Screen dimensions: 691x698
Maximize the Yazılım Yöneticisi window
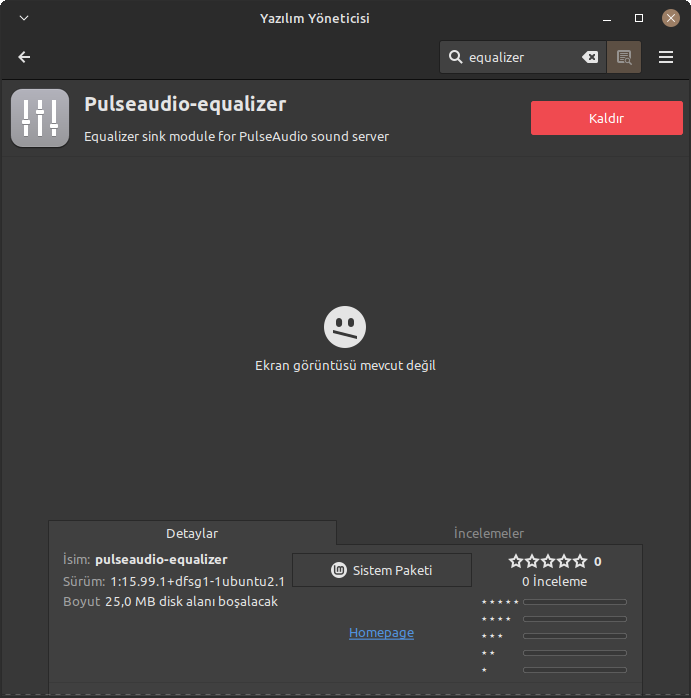[639, 18]
